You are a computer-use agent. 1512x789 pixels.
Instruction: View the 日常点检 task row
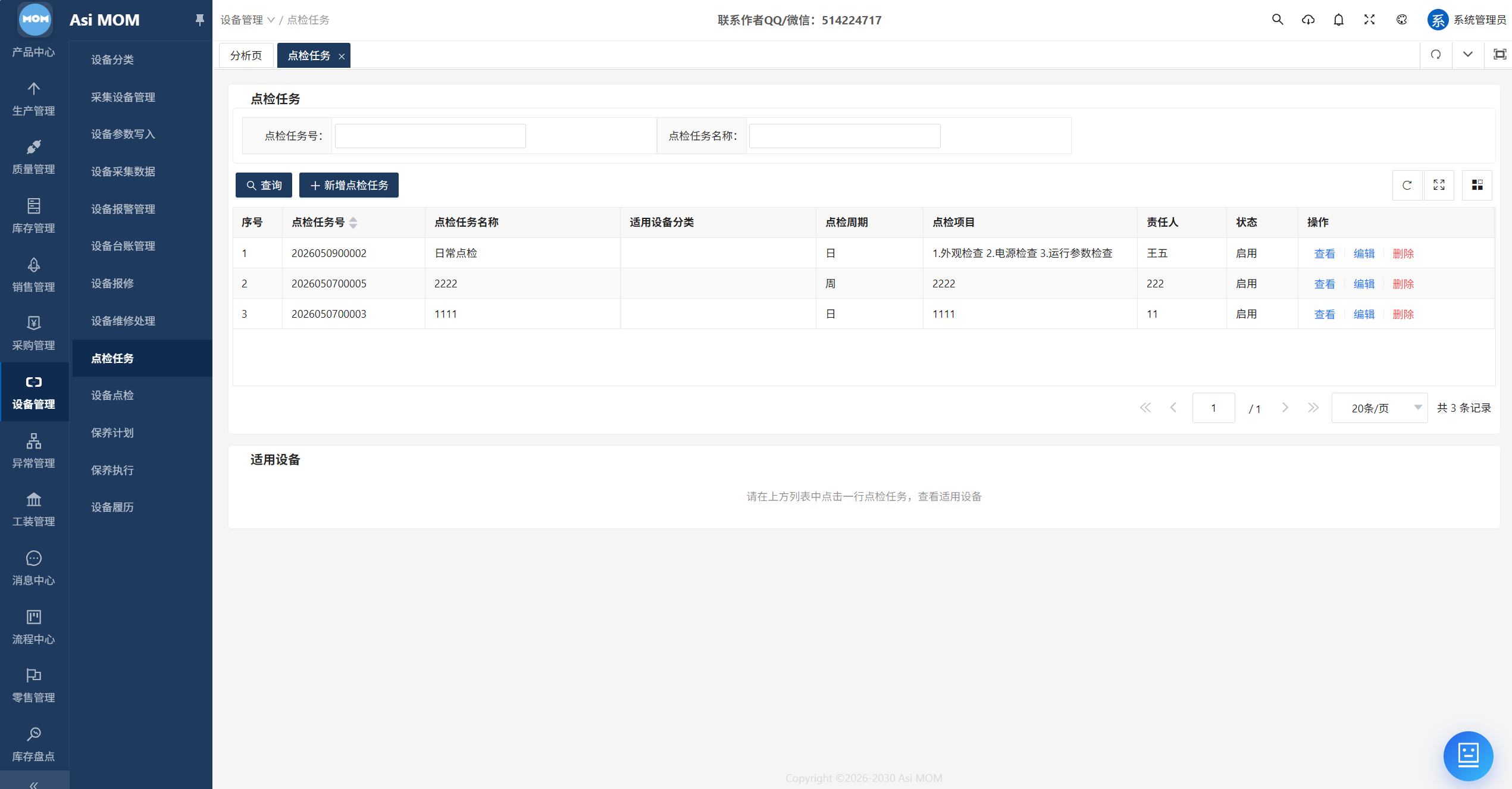coord(1324,253)
